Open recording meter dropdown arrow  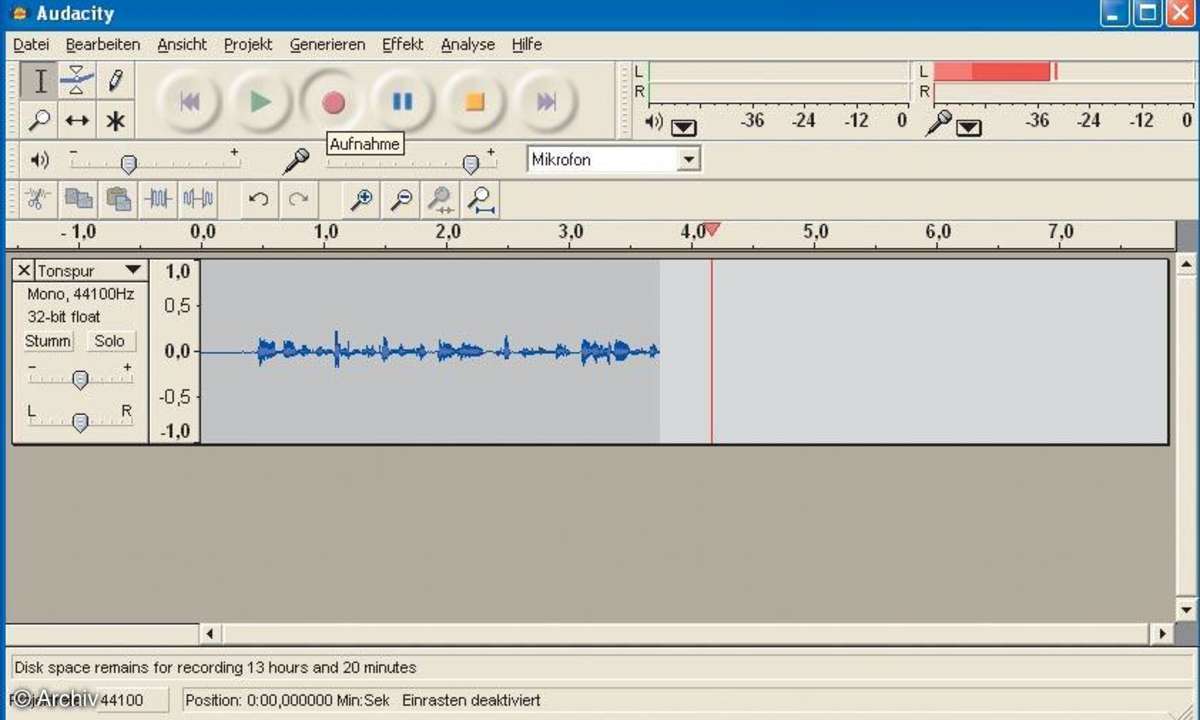click(969, 127)
